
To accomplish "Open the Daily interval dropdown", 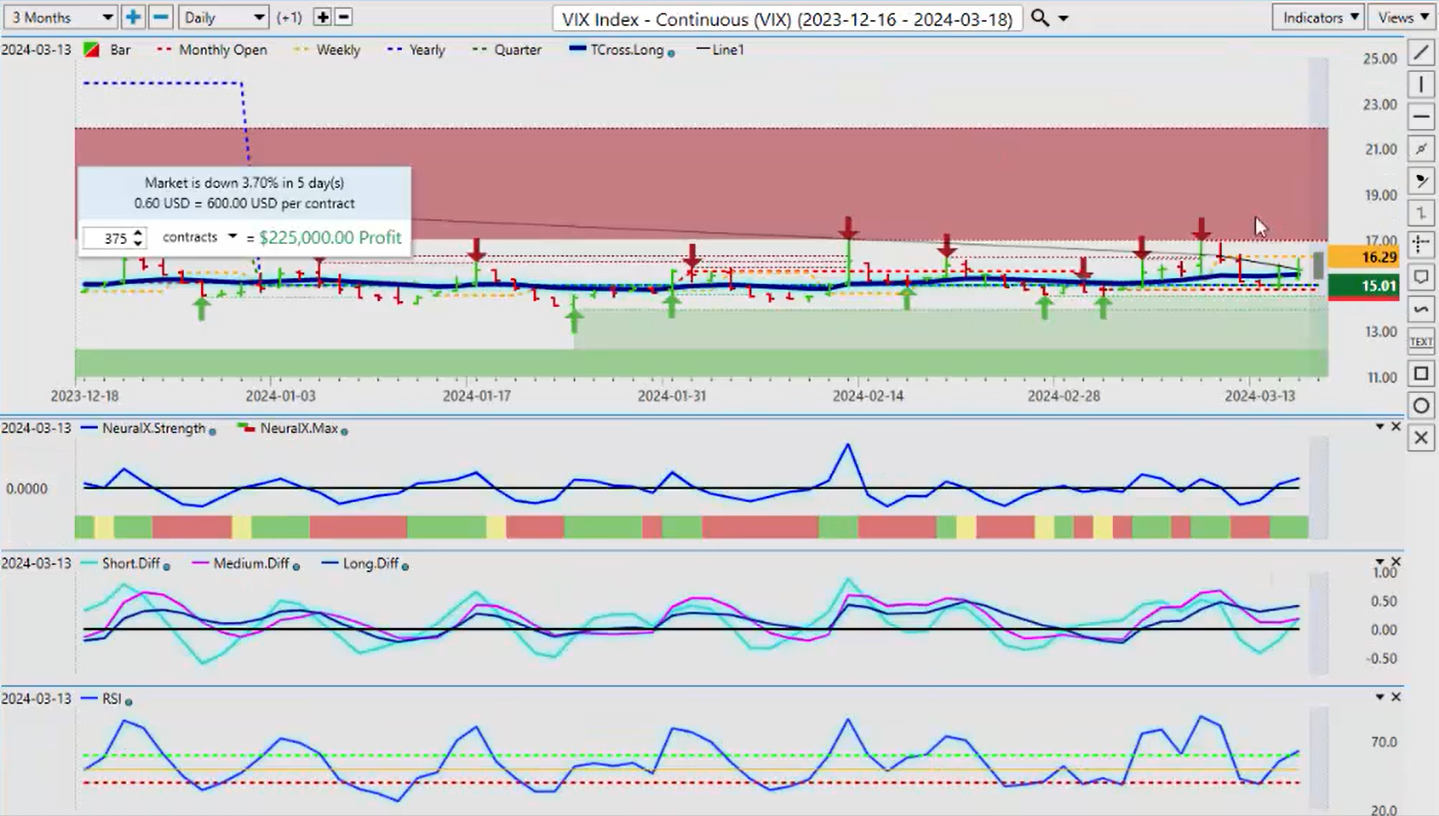I will click(224, 17).
